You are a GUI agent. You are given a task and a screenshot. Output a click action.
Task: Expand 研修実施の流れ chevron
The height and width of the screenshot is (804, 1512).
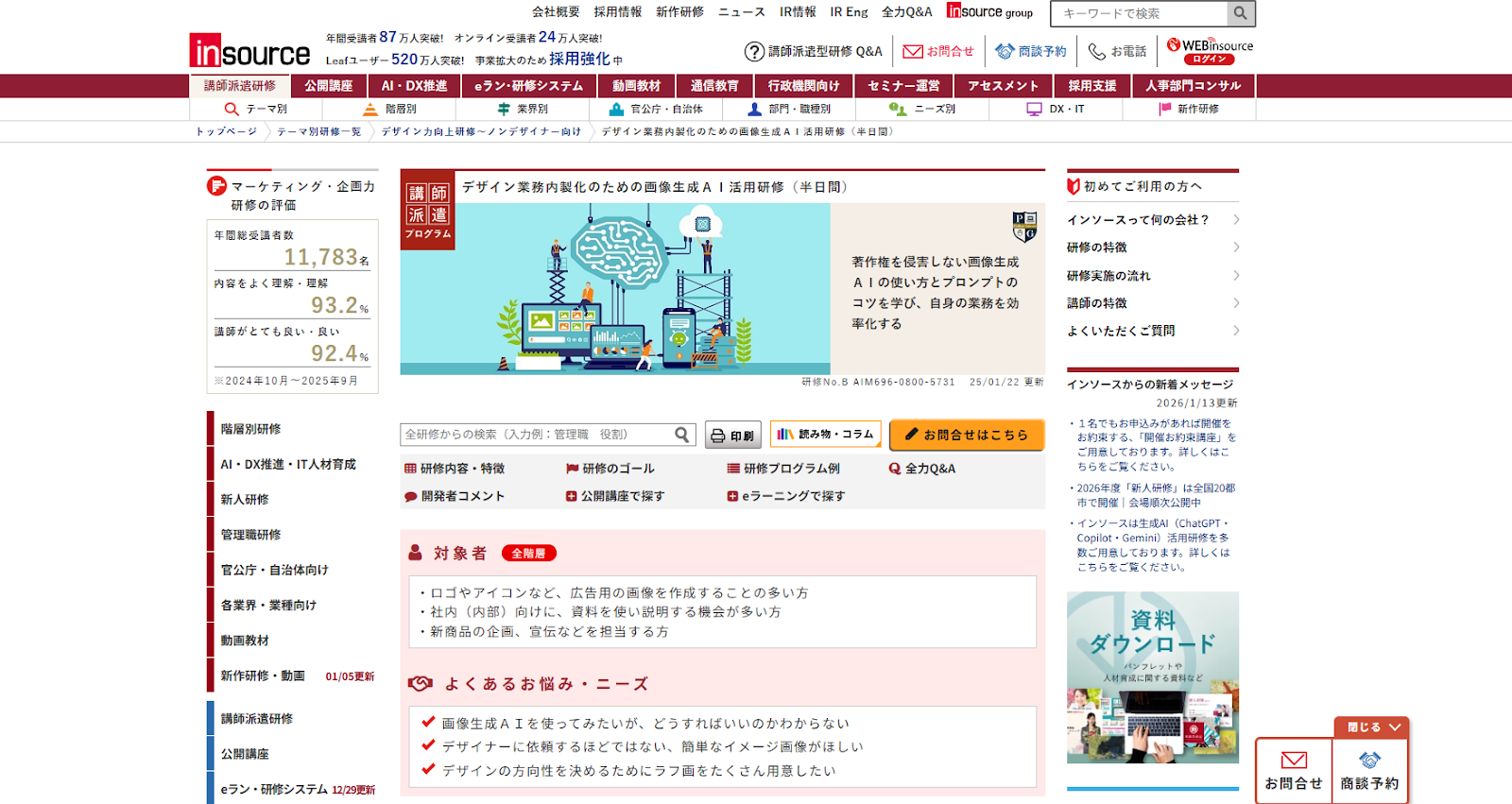pyautogui.click(x=1236, y=276)
